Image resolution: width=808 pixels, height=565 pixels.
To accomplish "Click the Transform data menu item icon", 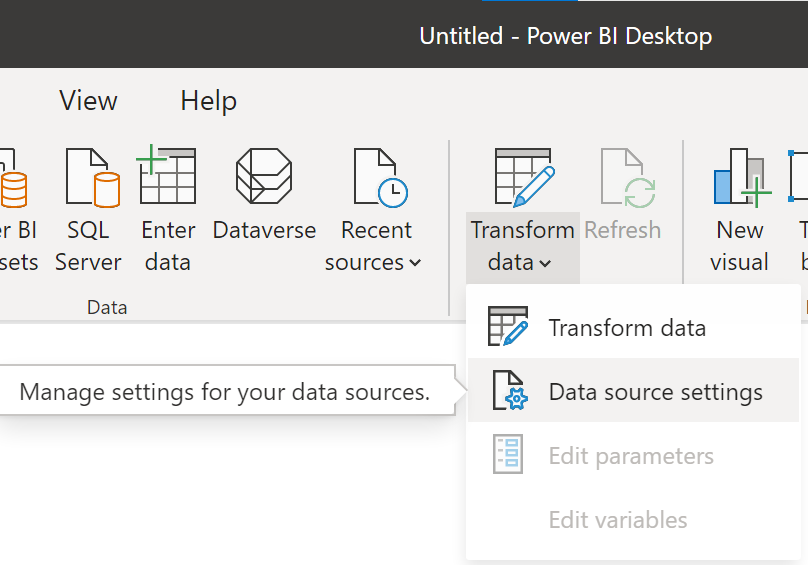I will (x=508, y=326).
